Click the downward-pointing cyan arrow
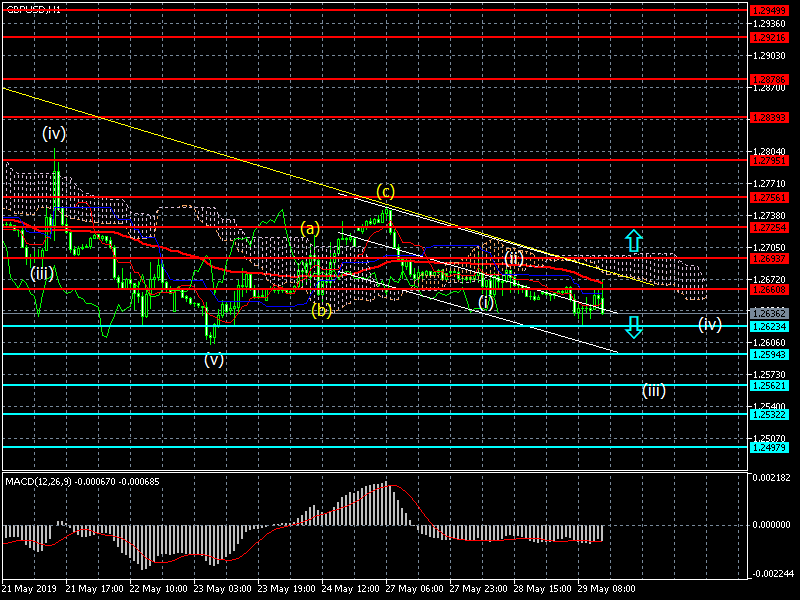 [x=632, y=326]
